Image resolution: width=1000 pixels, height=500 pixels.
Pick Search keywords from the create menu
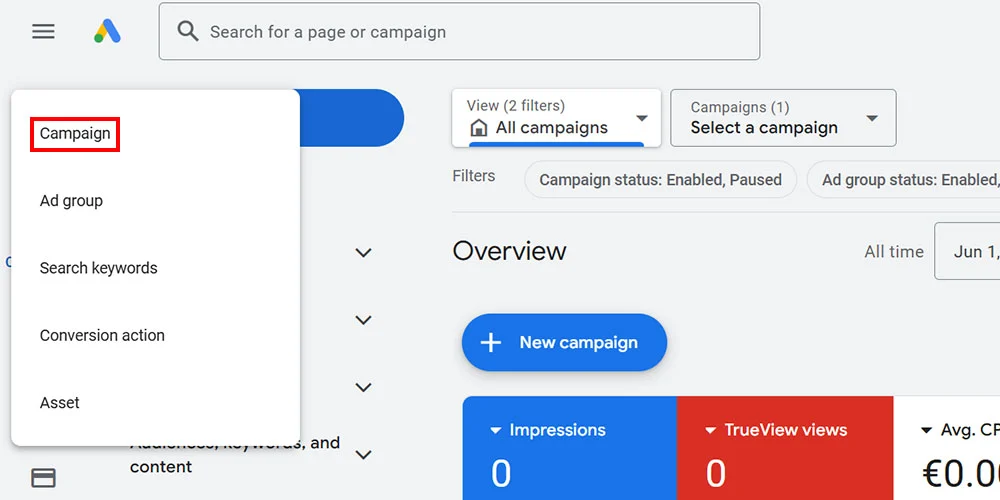[98, 268]
